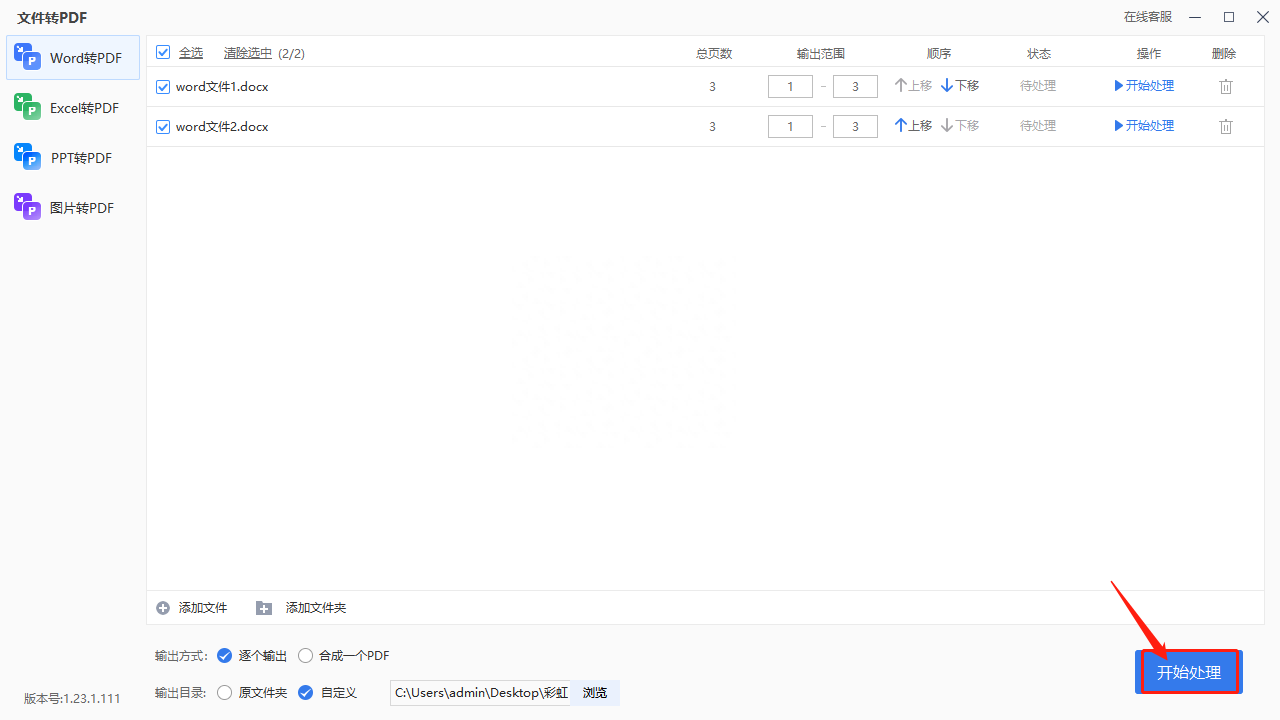Viewport: 1280px width, 720px height.
Task: Uncheck the word文件1.docx checkbox
Action: click(x=163, y=87)
